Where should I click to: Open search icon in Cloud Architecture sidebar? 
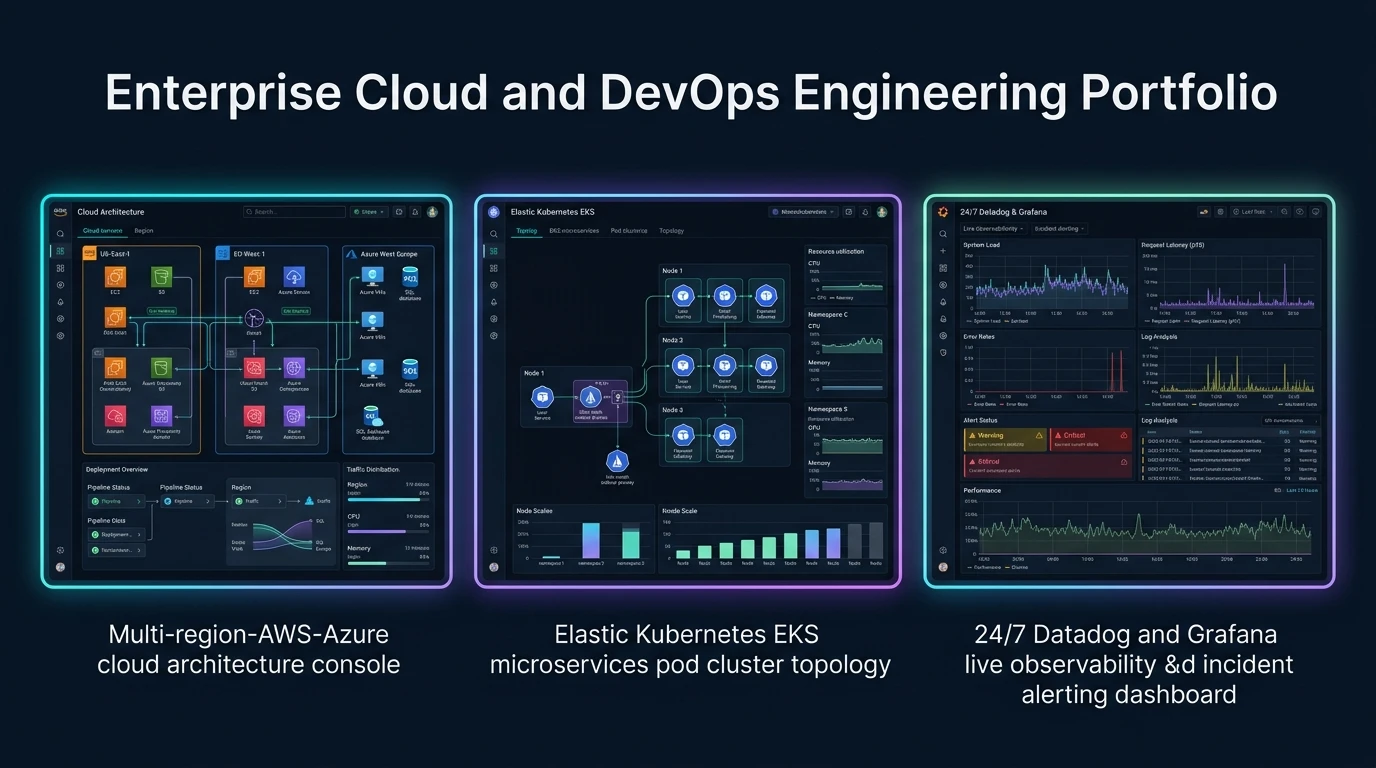[x=60, y=234]
